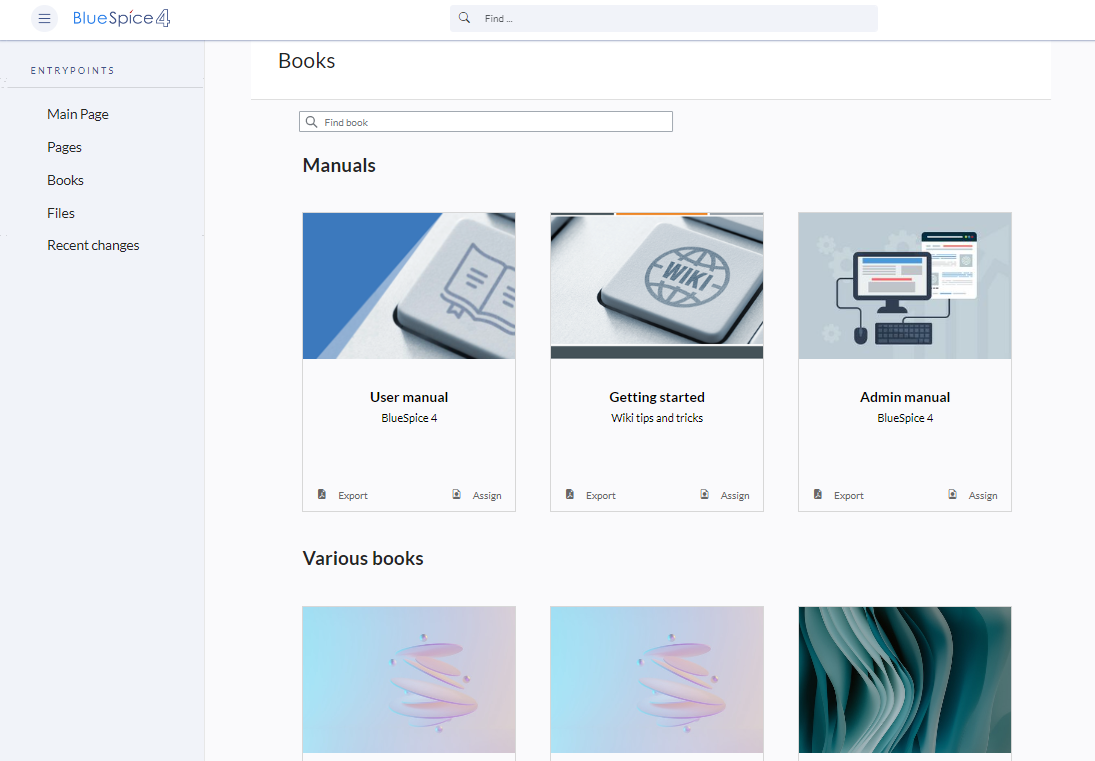Image resolution: width=1095 pixels, height=761 pixels.
Task: Open Files from the sidebar
Action: 61,213
